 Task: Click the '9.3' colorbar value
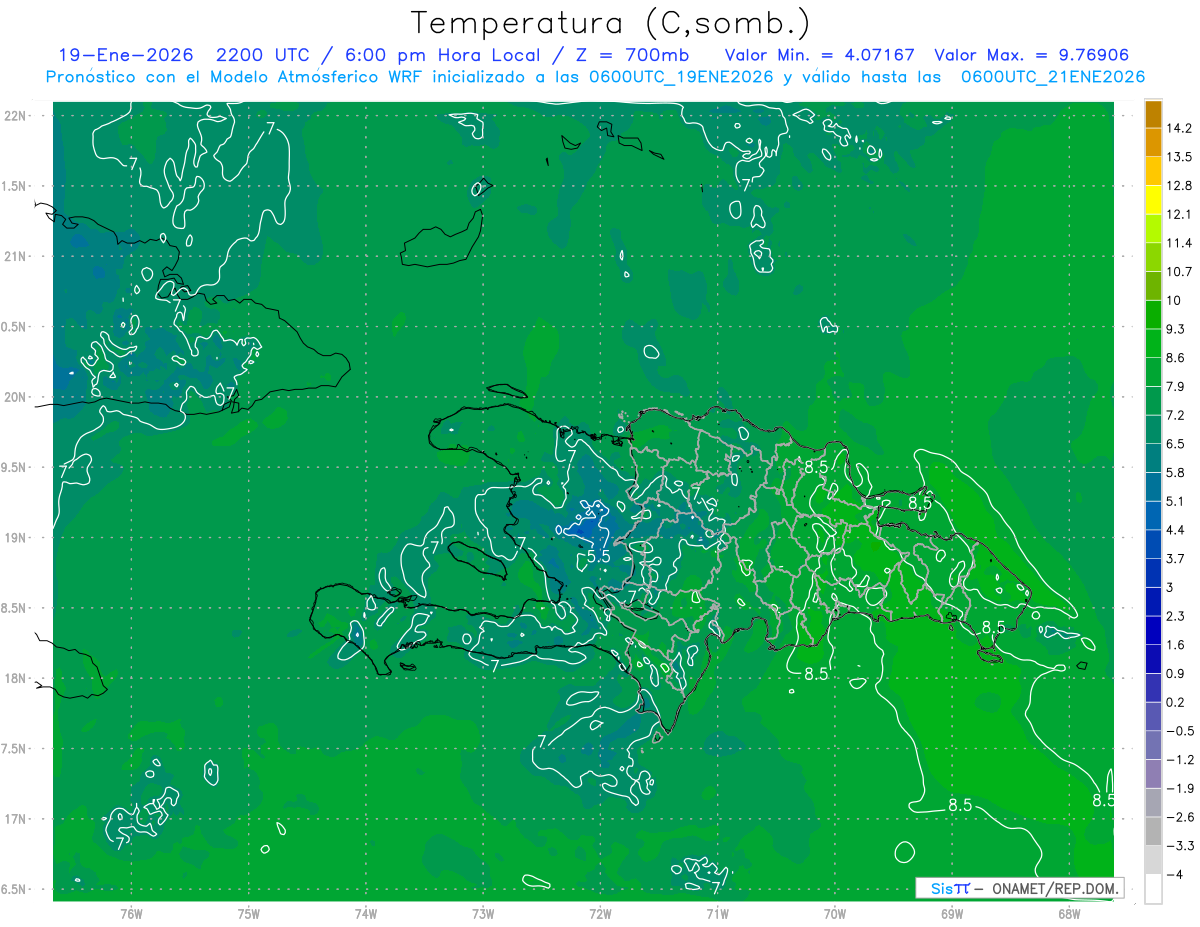click(x=1176, y=330)
